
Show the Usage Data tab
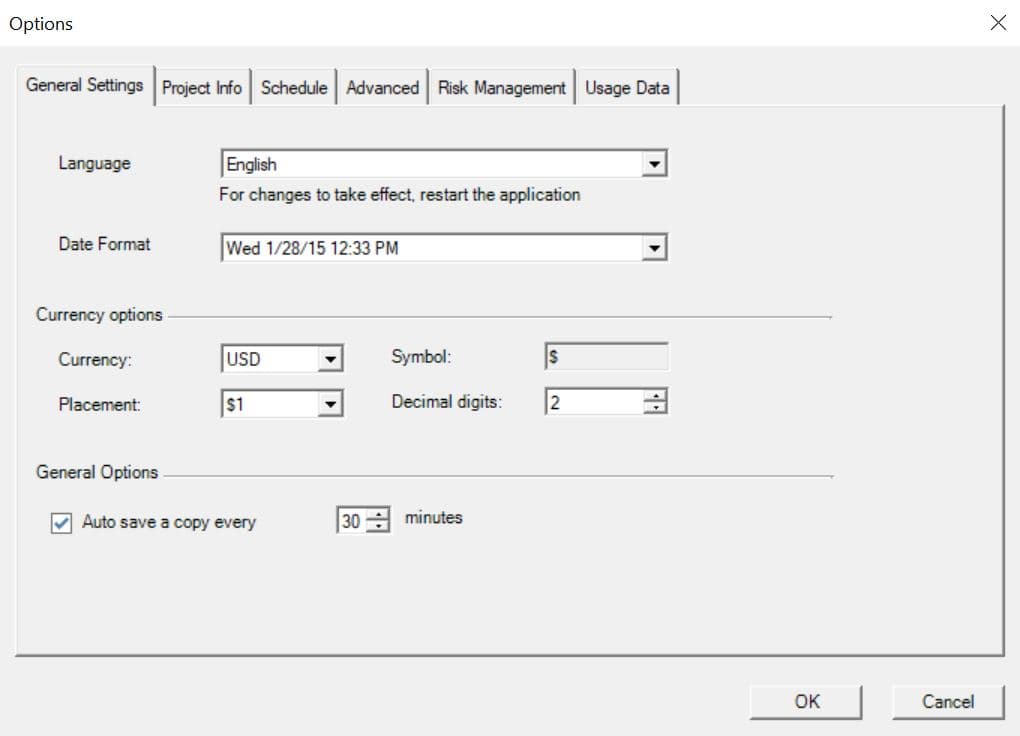point(627,88)
